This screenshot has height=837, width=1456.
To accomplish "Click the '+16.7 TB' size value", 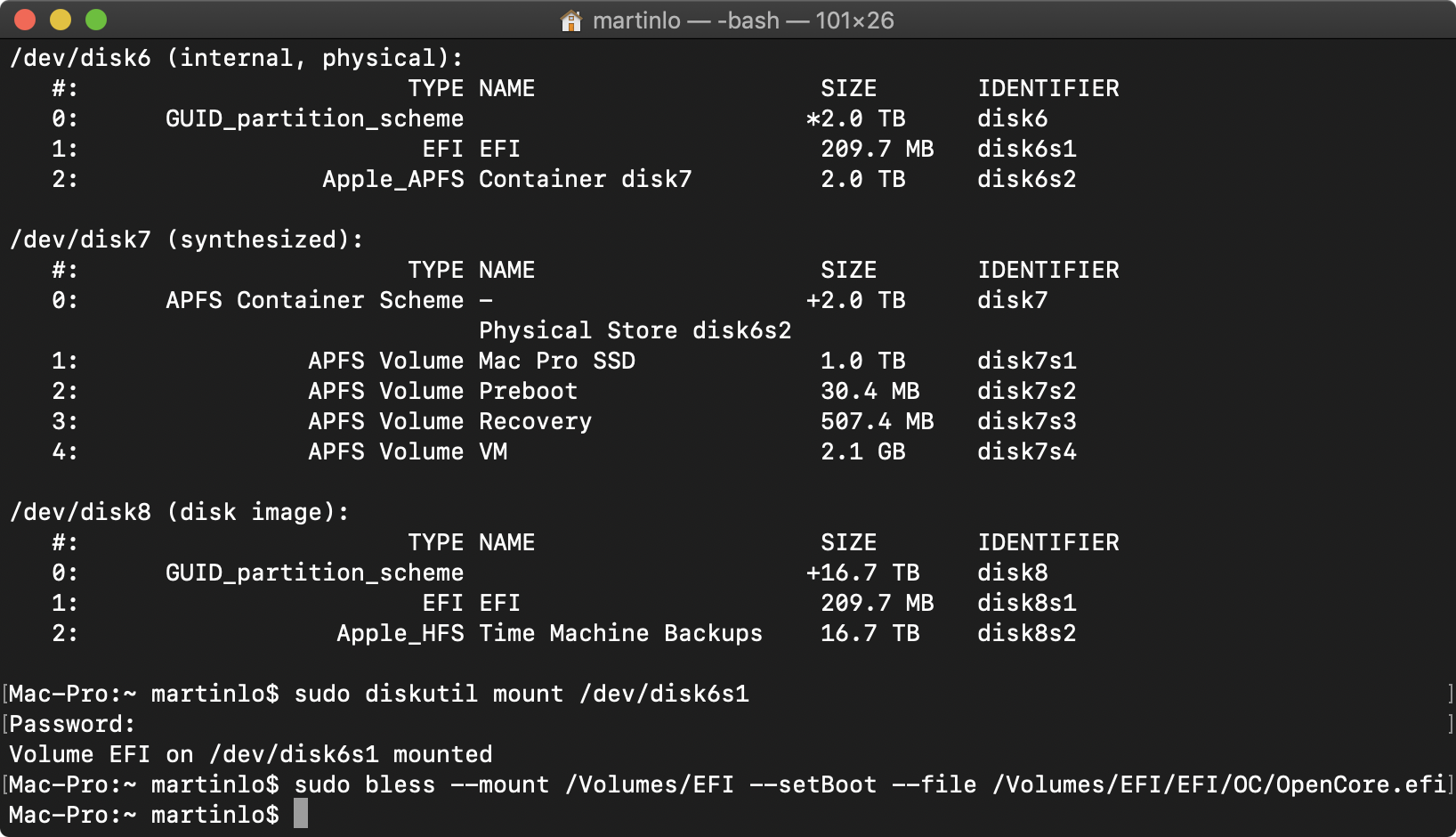I will [x=863, y=573].
